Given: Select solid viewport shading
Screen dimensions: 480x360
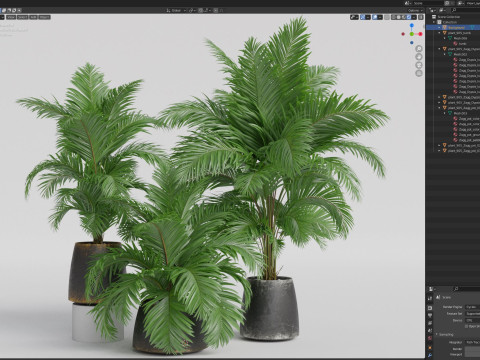Looking at the screenshot, I should [399, 17].
